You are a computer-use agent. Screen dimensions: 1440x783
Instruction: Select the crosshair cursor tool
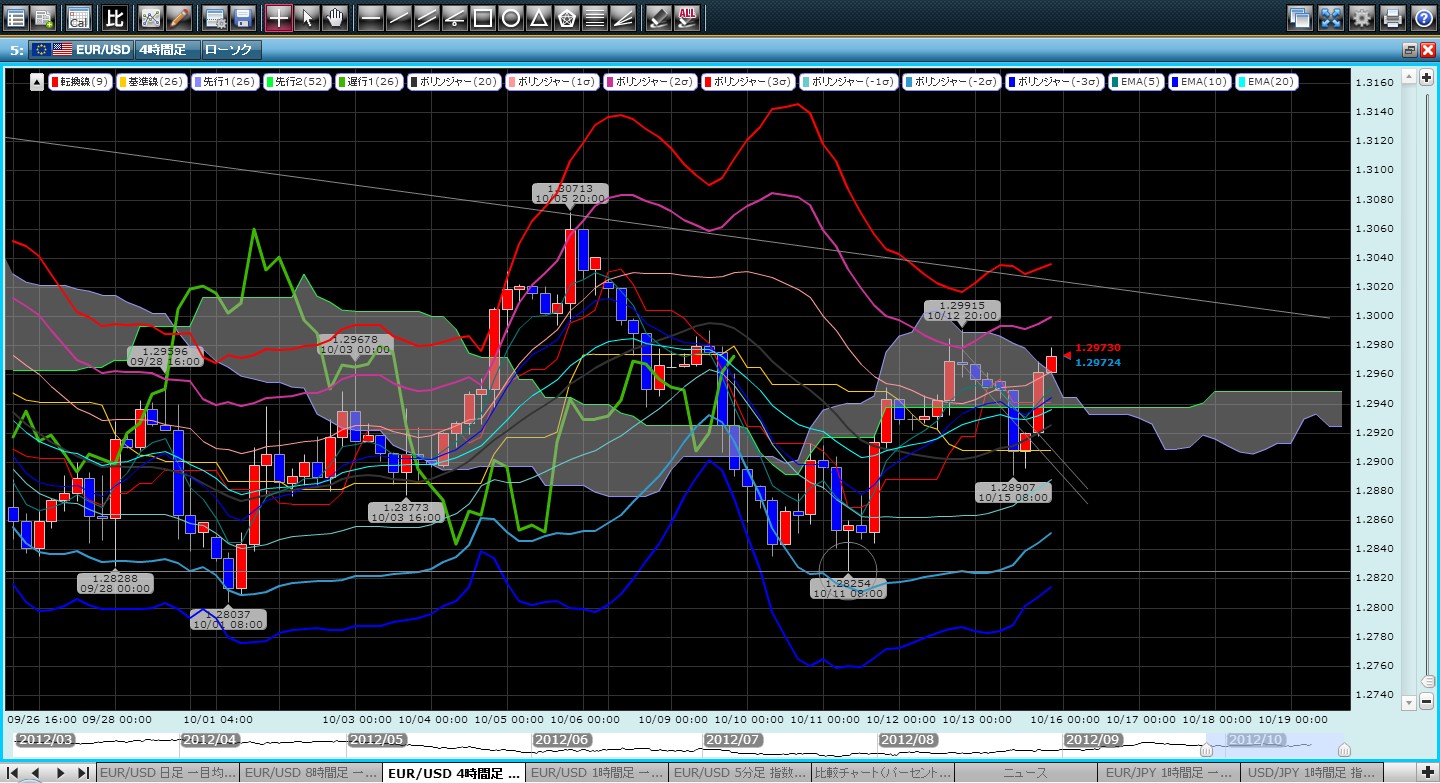(x=279, y=17)
